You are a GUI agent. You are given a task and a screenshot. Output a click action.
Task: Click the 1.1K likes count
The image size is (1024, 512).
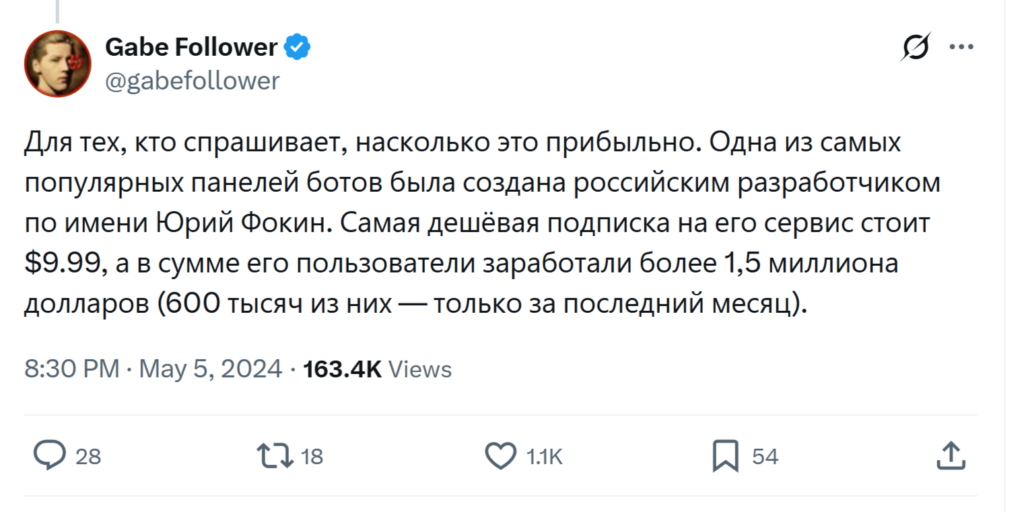click(x=545, y=457)
